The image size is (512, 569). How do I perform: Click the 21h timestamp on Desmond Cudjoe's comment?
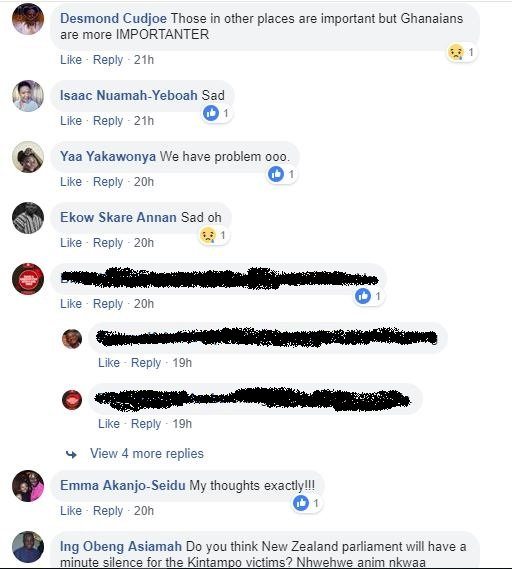coord(144,60)
